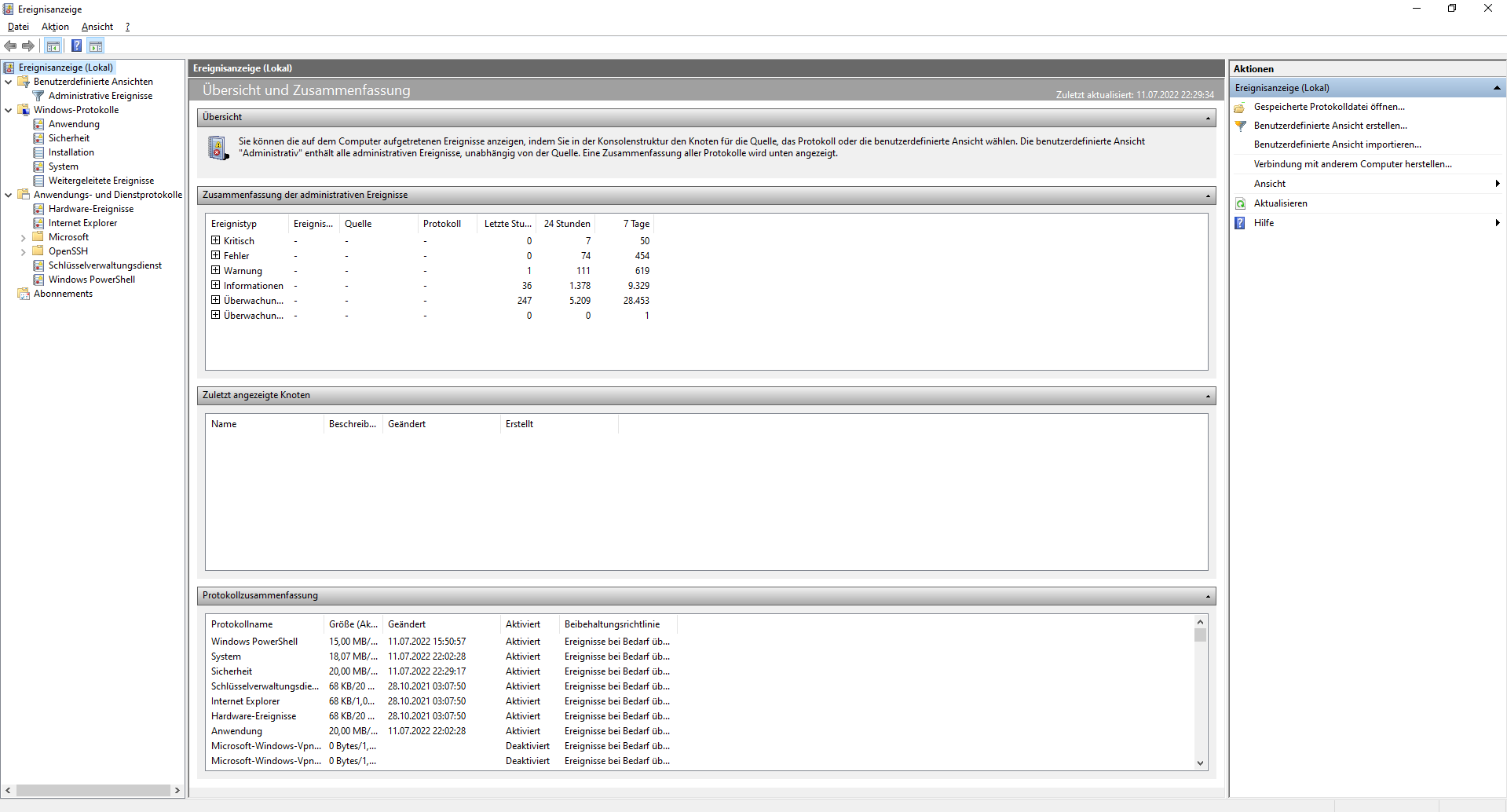Open the Ansicht menu
The height and width of the screenshot is (812, 1507).
(97, 27)
